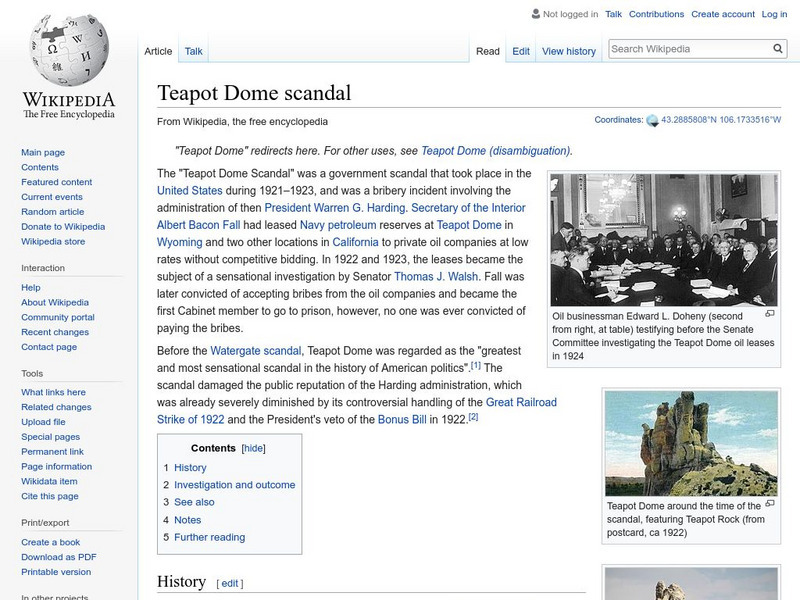Open the Bonus Bill link
Screen dimensions: 800x600
(x=402, y=419)
